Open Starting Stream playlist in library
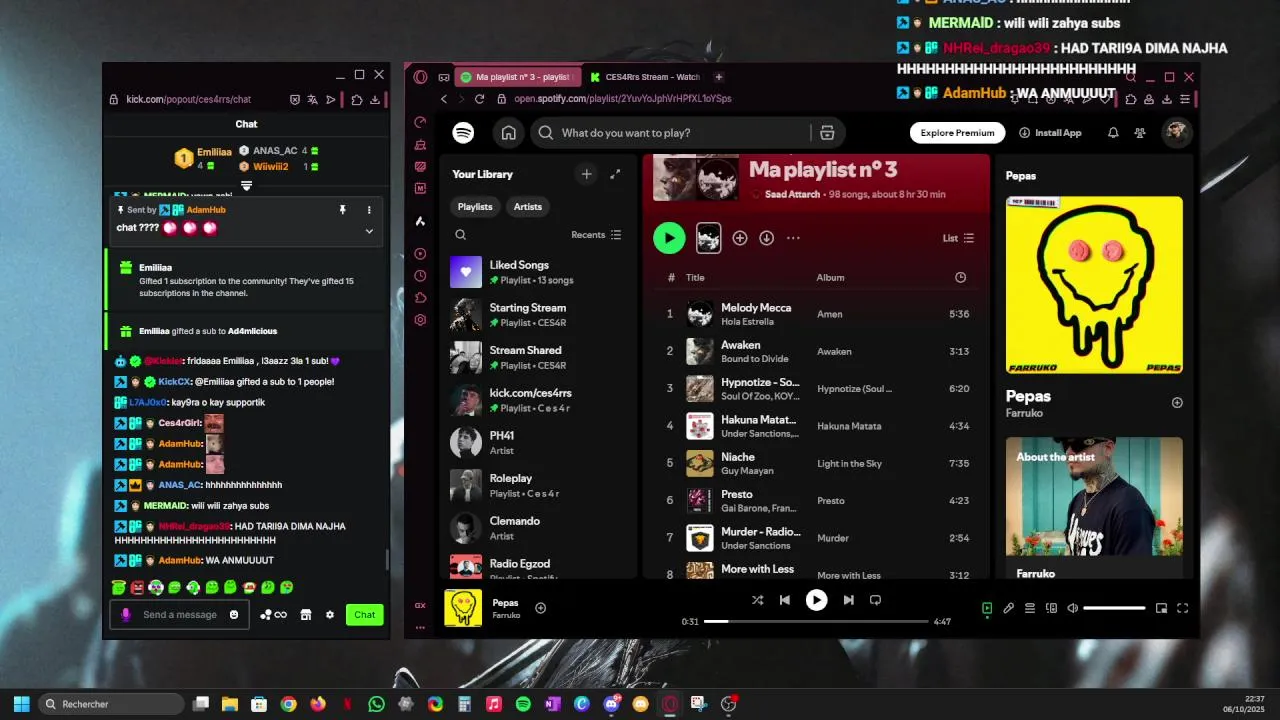This screenshot has width=1280, height=720. pyautogui.click(x=537, y=315)
